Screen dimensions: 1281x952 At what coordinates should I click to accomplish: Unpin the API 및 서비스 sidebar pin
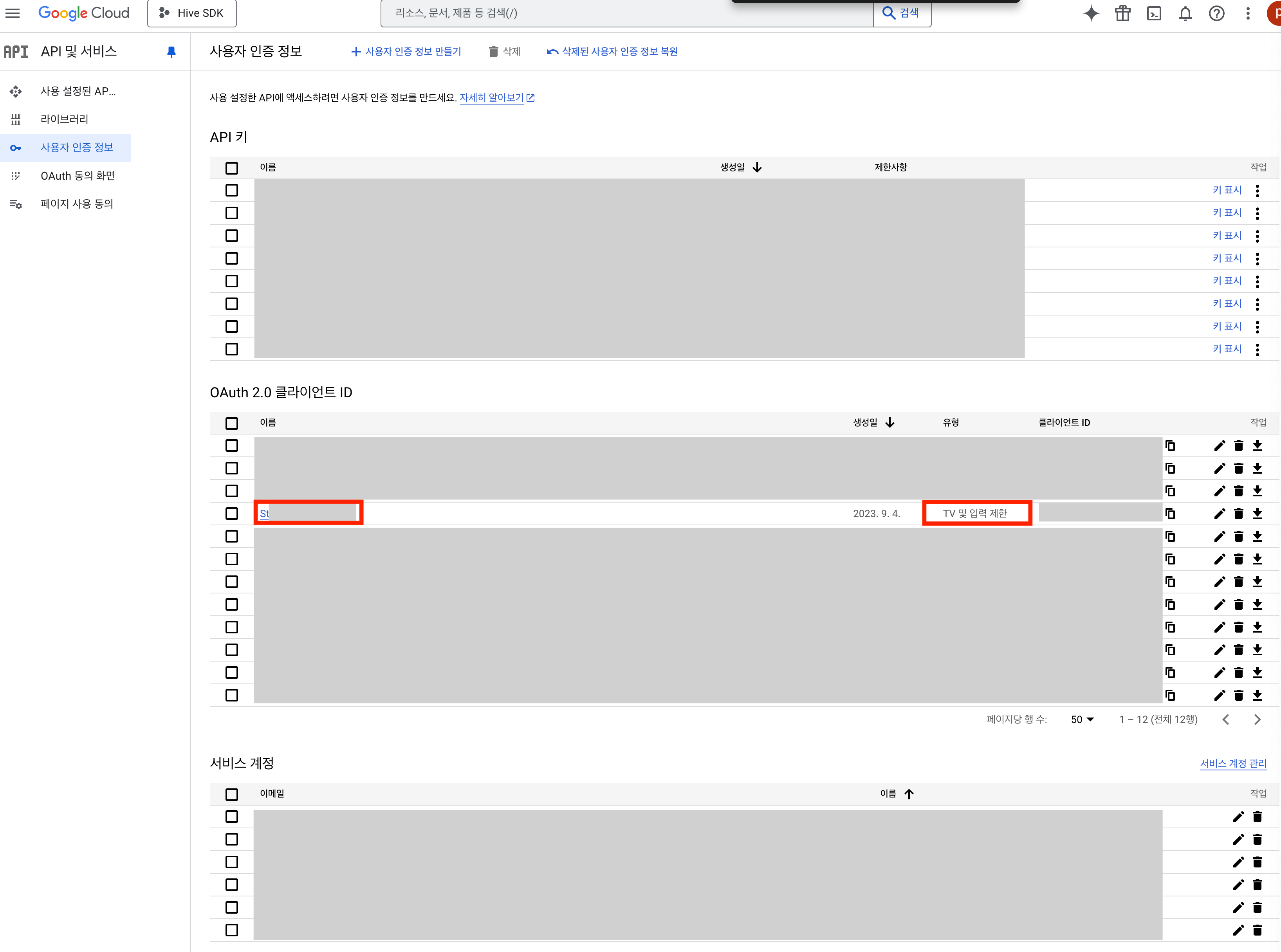click(x=171, y=52)
